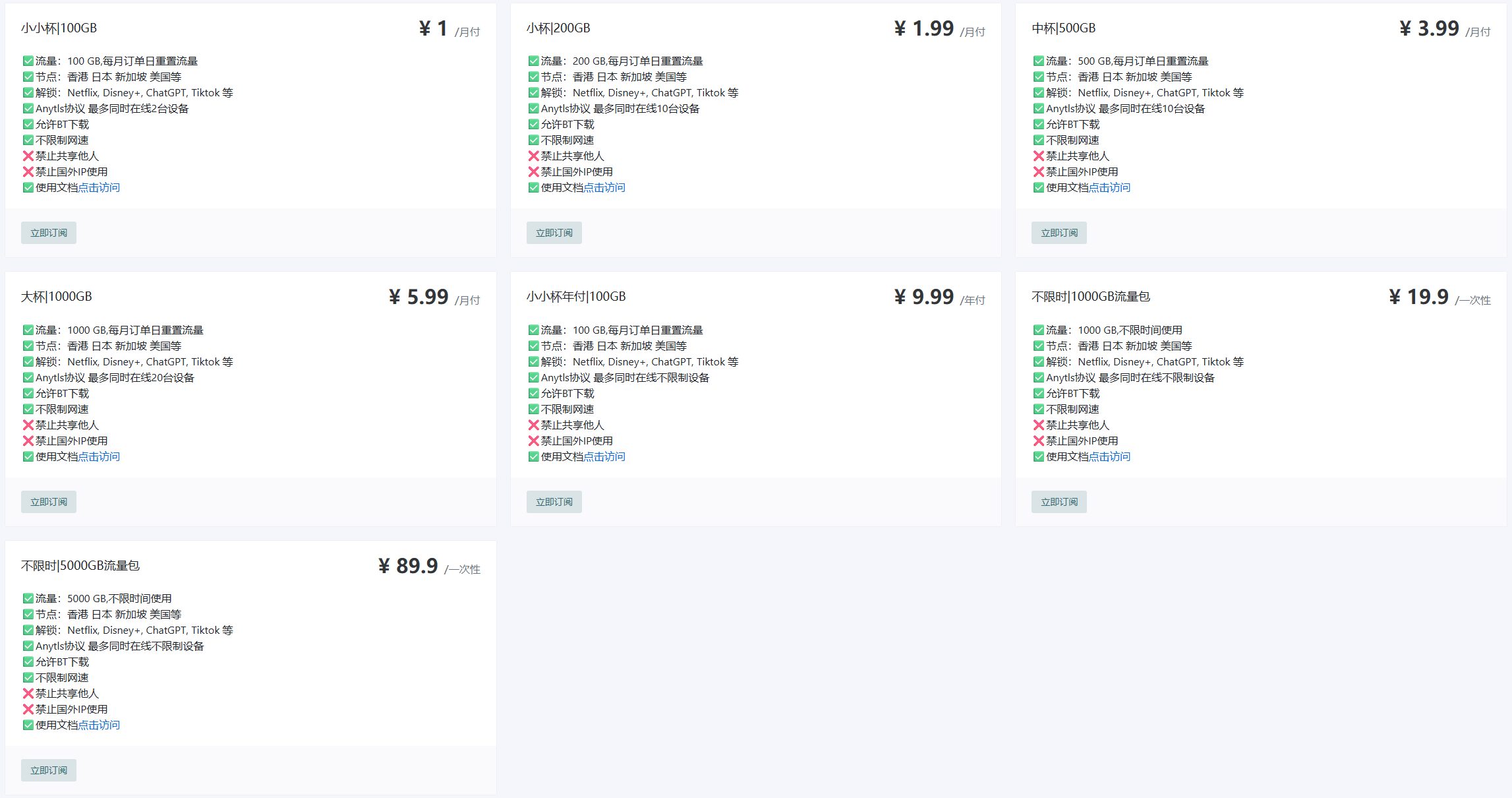Click red X beside 禁止国外IP使用 in 中杯|500GB card

pos(1038,172)
